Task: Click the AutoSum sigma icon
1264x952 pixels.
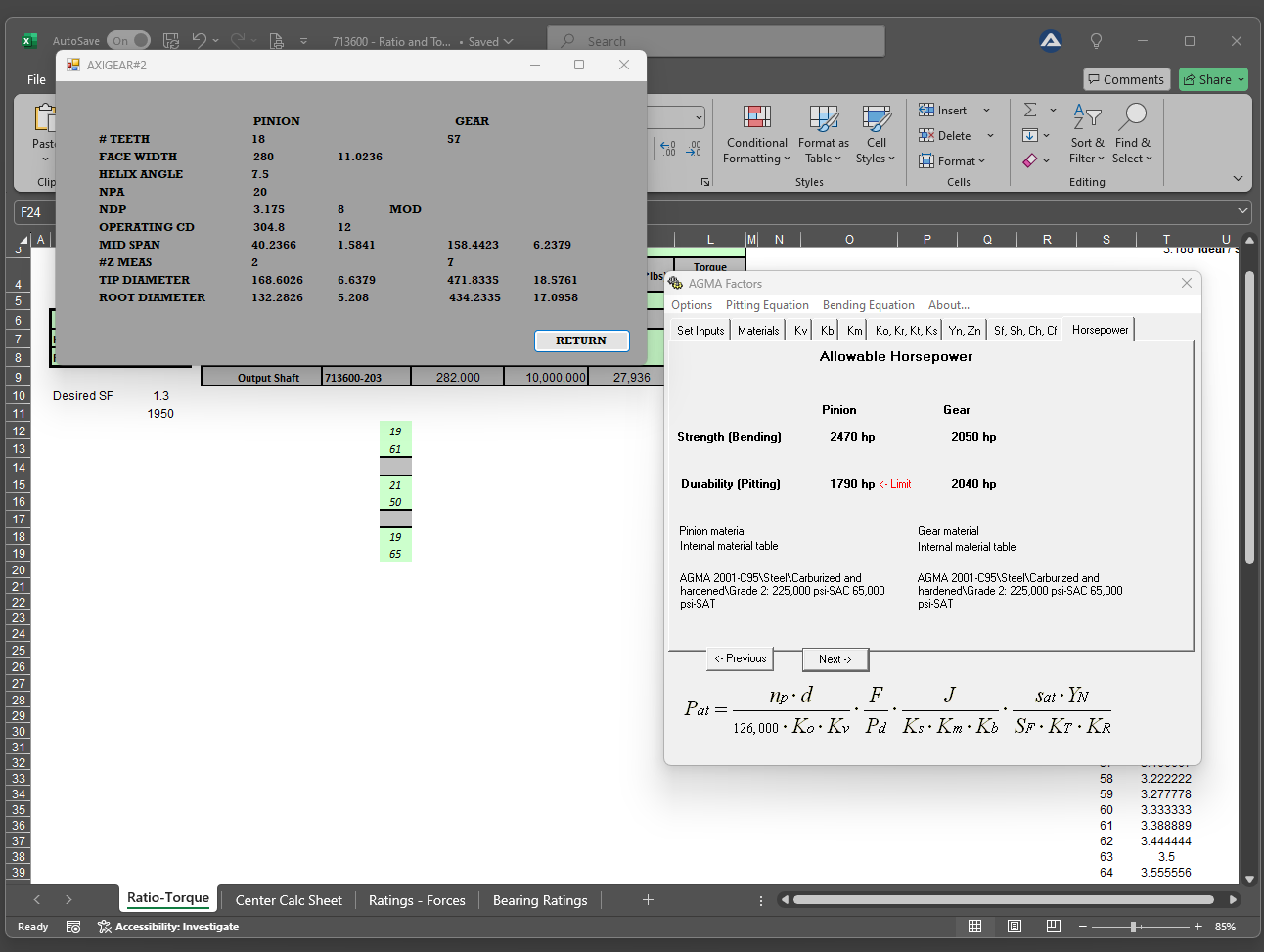Action: 1030,110
